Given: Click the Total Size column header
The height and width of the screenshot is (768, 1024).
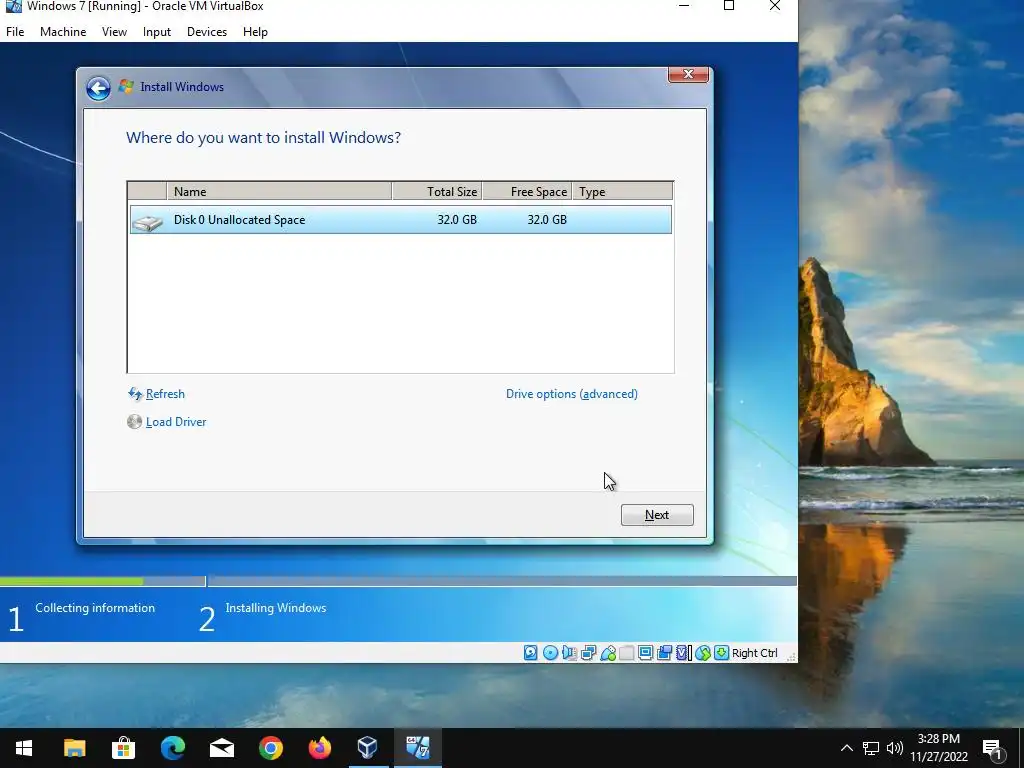Looking at the screenshot, I should pos(436,191).
